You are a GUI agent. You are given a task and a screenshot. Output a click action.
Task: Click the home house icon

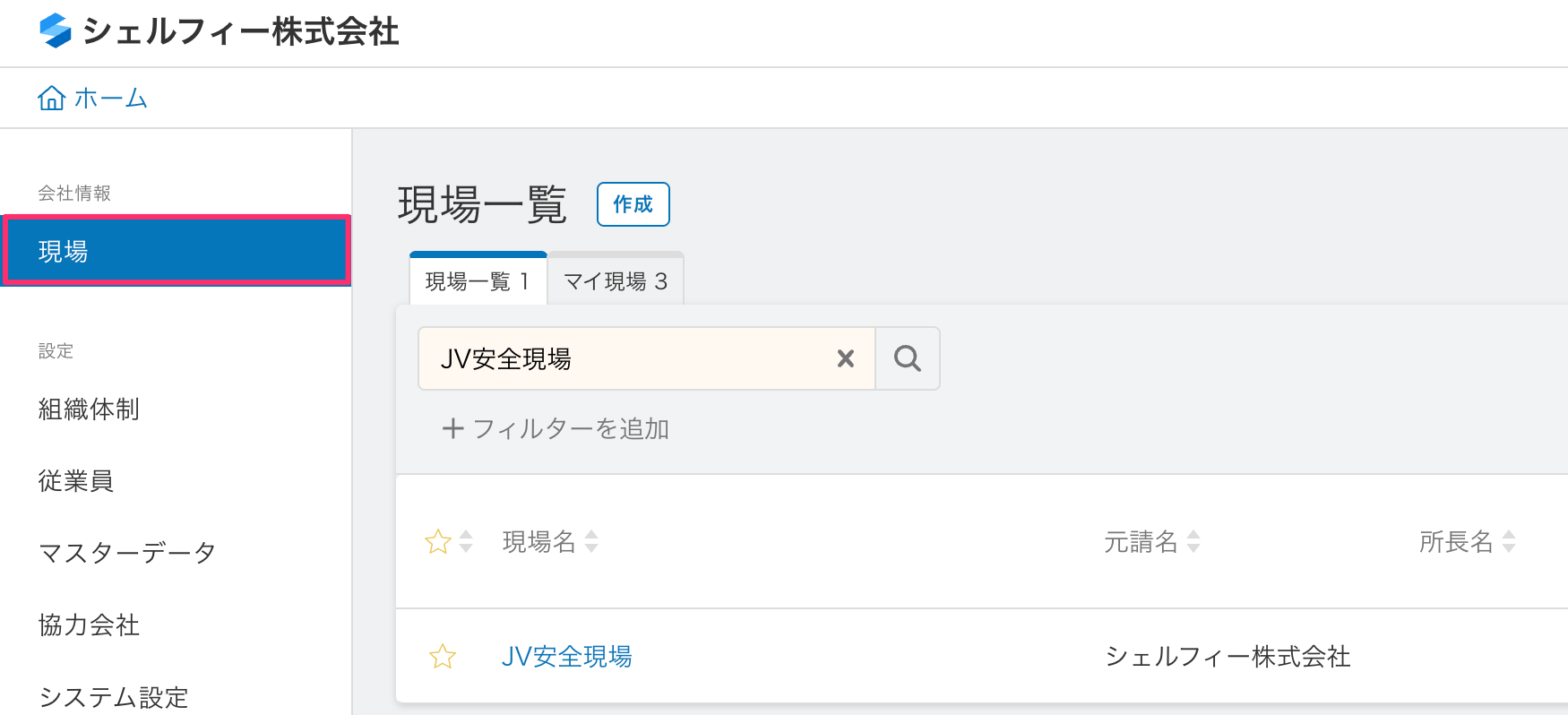(x=51, y=98)
